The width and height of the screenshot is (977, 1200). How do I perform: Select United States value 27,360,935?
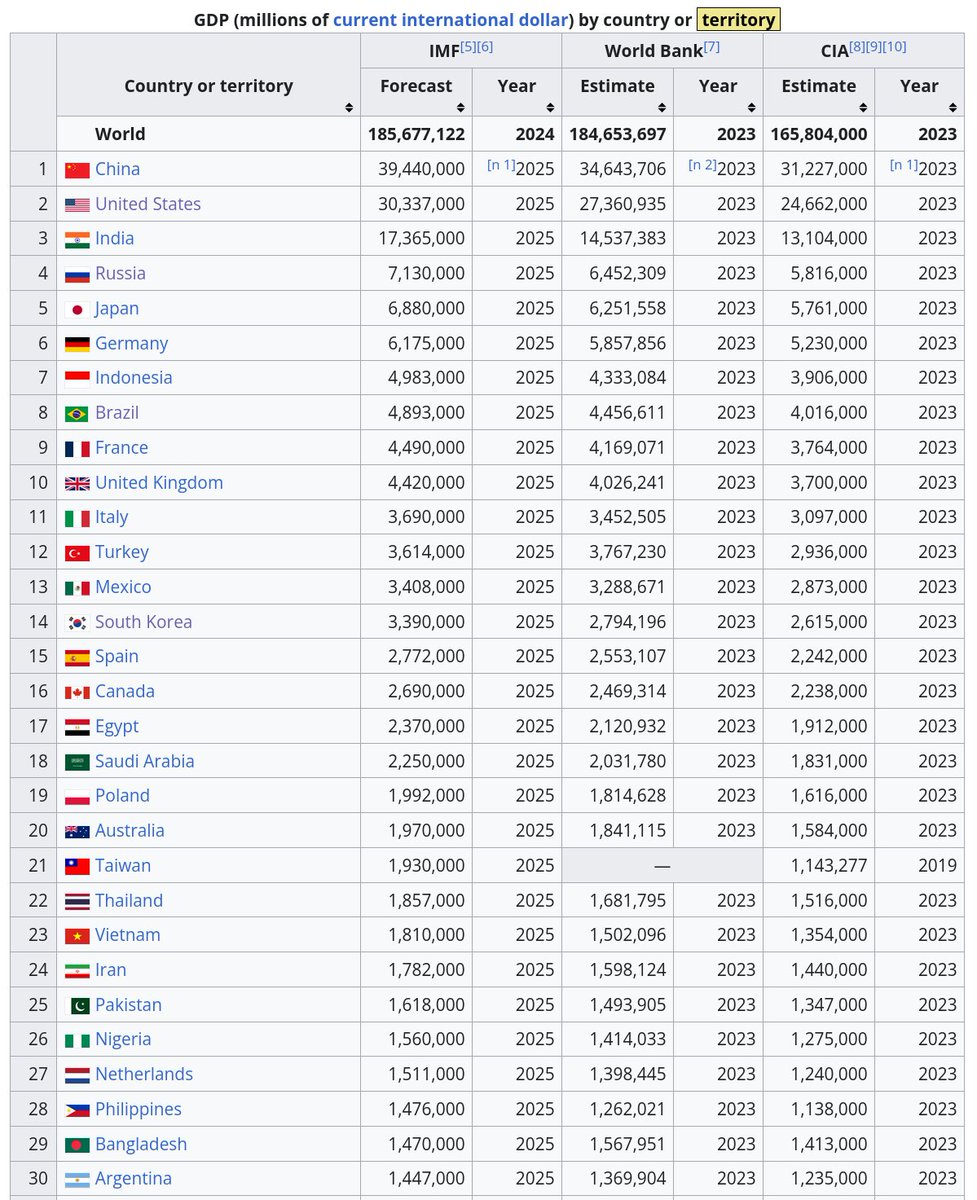click(622, 204)
